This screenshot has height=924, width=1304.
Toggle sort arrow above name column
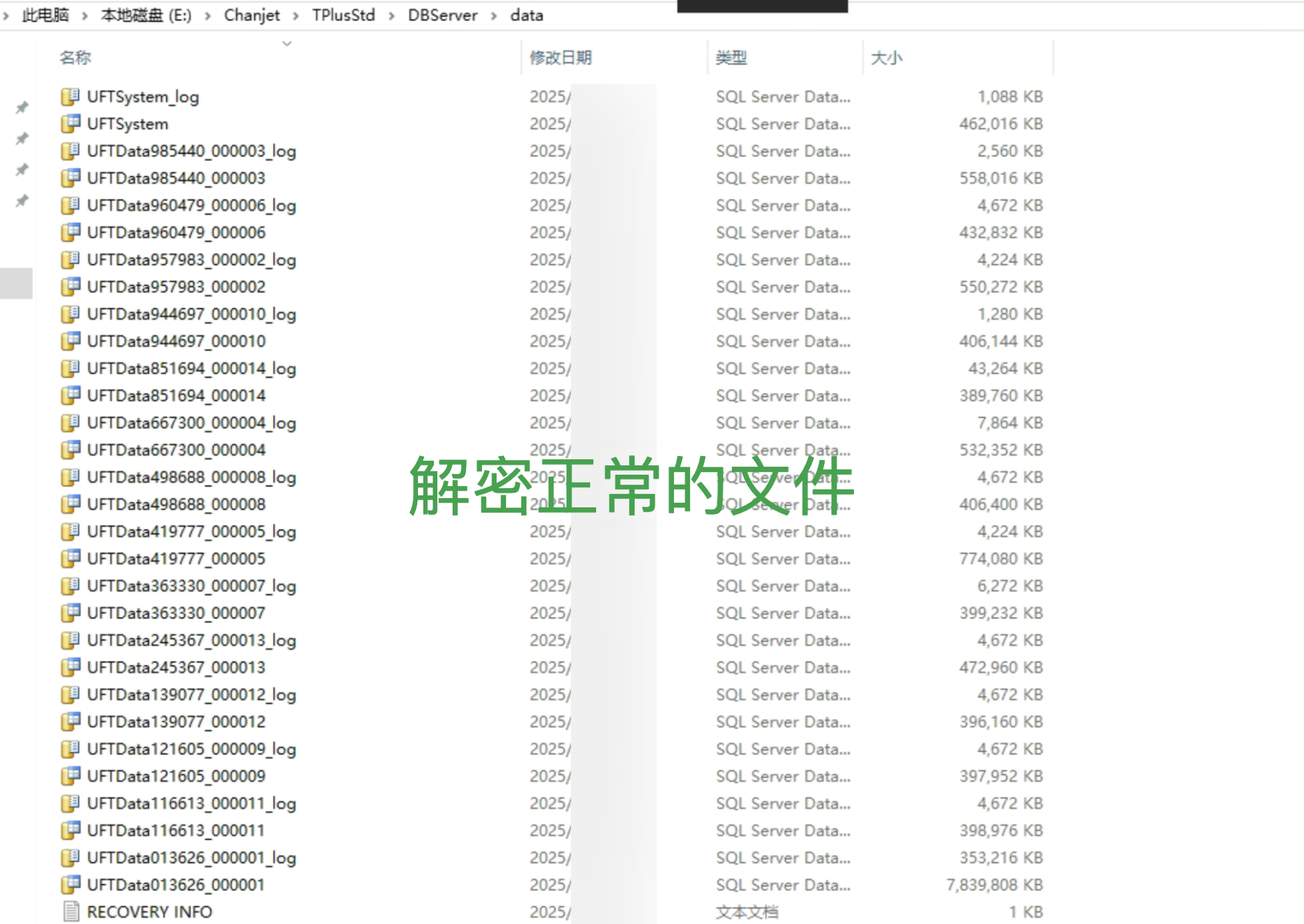click(x=287, y=43)
